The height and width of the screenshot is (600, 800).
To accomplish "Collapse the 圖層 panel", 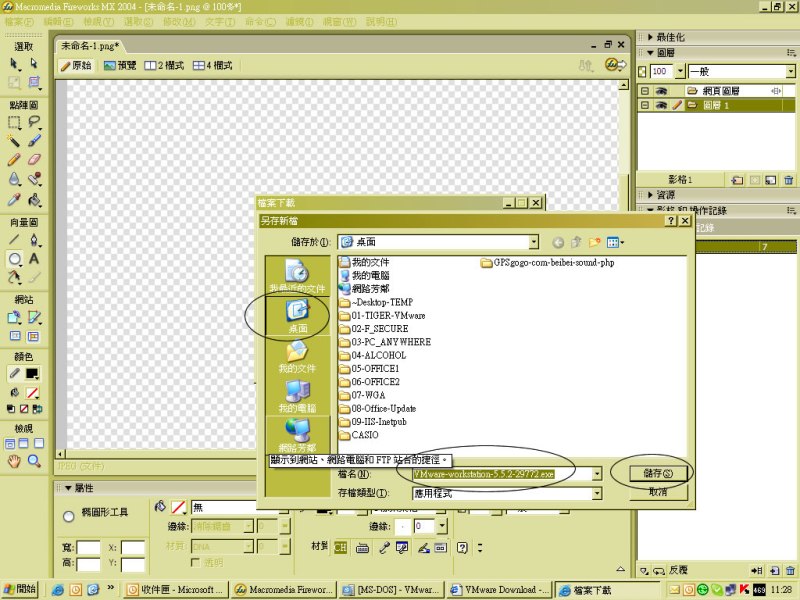I will point(650,53).
